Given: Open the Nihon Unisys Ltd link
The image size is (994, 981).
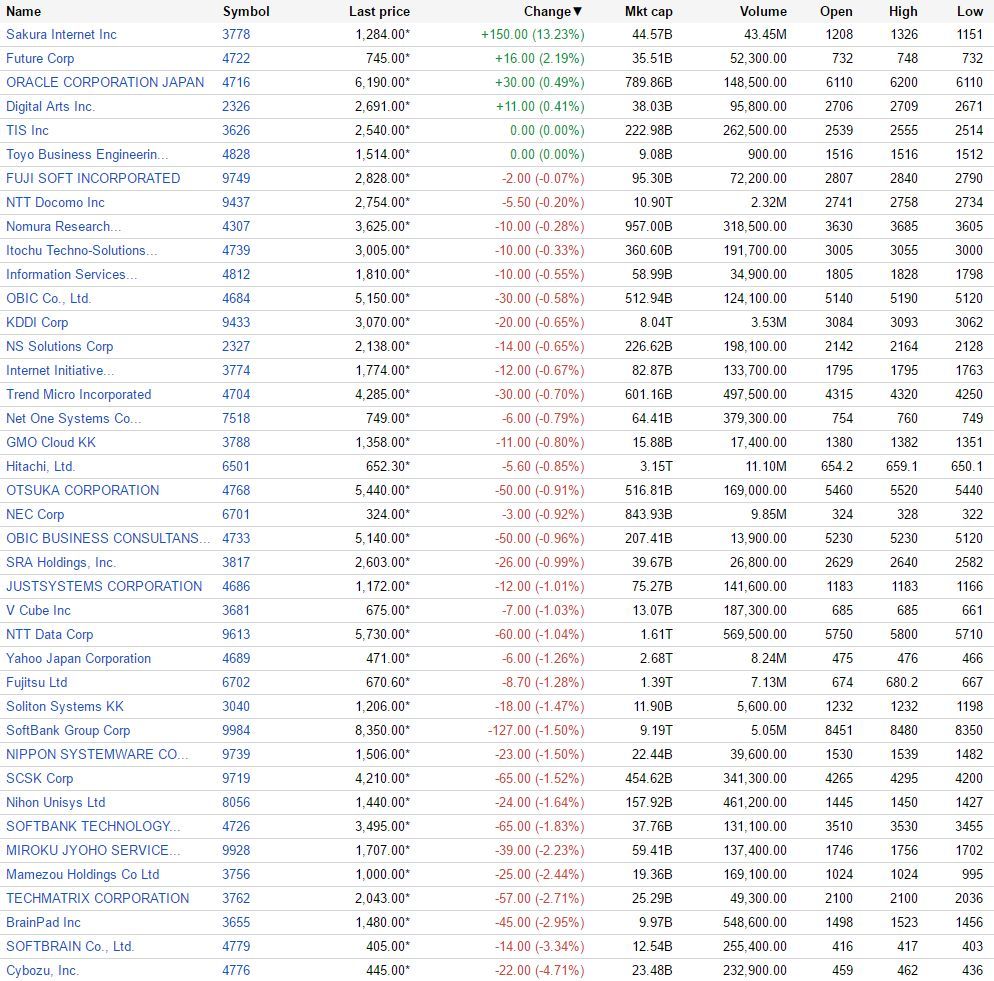Looking at the screenshot, I should coord(56,802).
